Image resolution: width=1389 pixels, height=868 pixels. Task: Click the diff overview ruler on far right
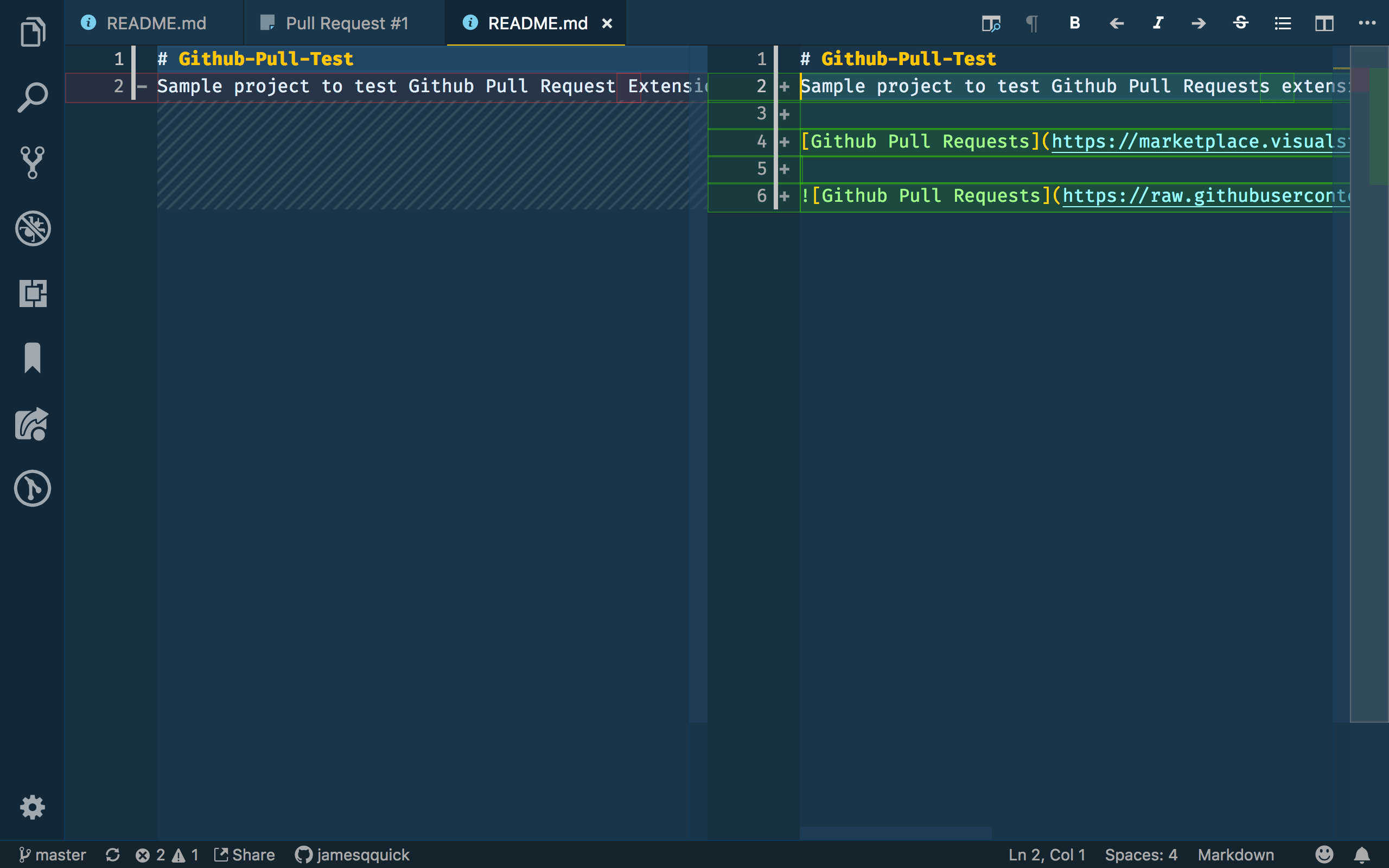click(x=1369, y=384)
